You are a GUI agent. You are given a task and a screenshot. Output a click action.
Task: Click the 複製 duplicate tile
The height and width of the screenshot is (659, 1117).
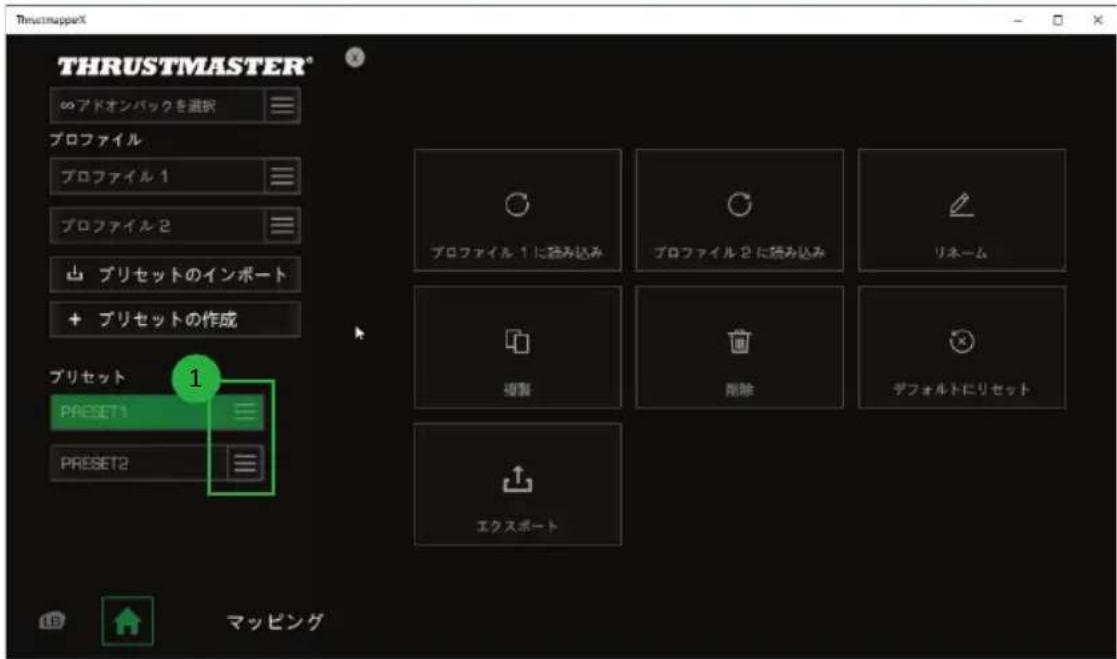518,348
